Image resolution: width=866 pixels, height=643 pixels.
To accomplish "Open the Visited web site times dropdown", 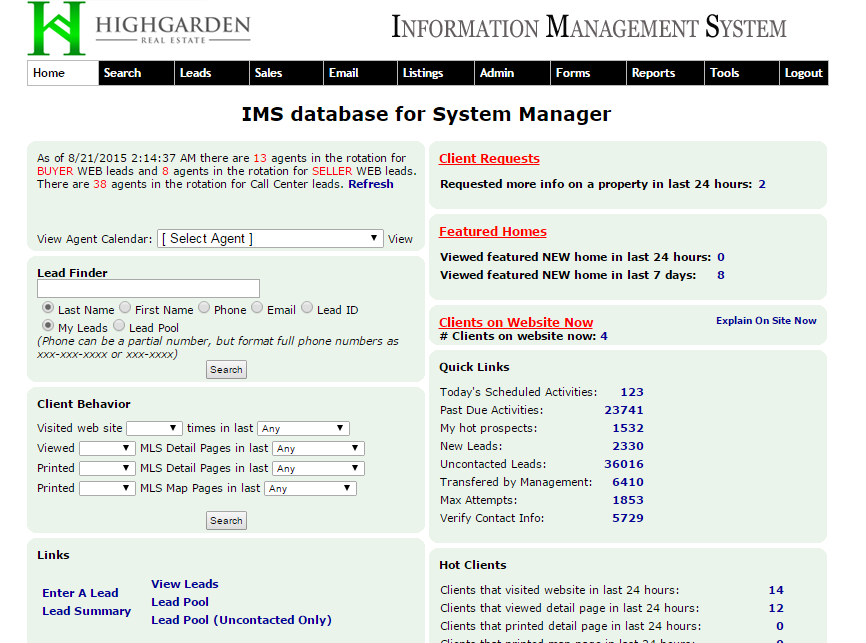I will click(x=154, y=428).
